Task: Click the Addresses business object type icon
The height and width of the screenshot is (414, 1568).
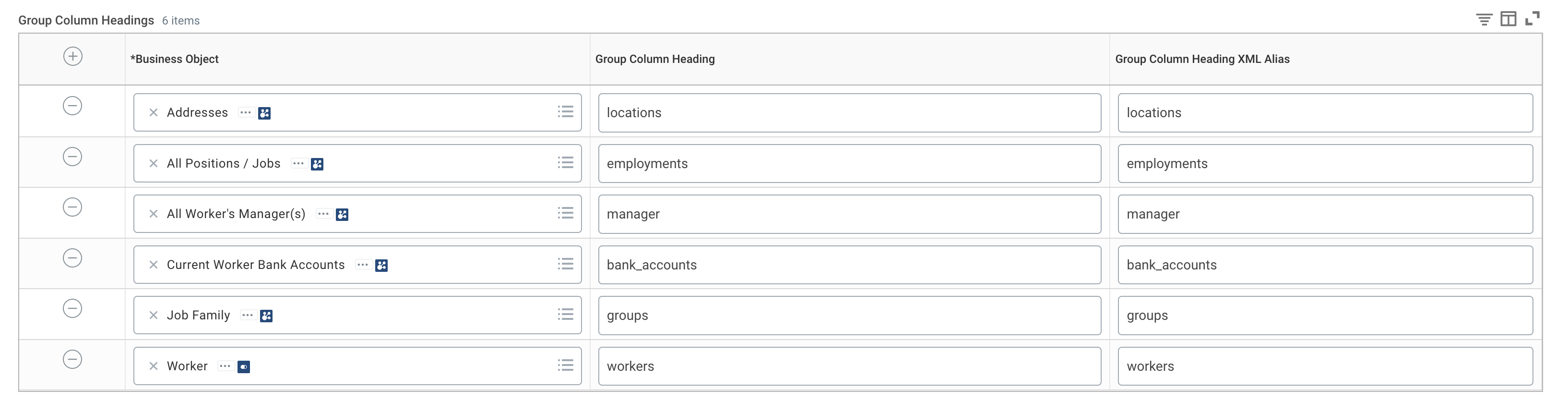Action: (264, 113)
